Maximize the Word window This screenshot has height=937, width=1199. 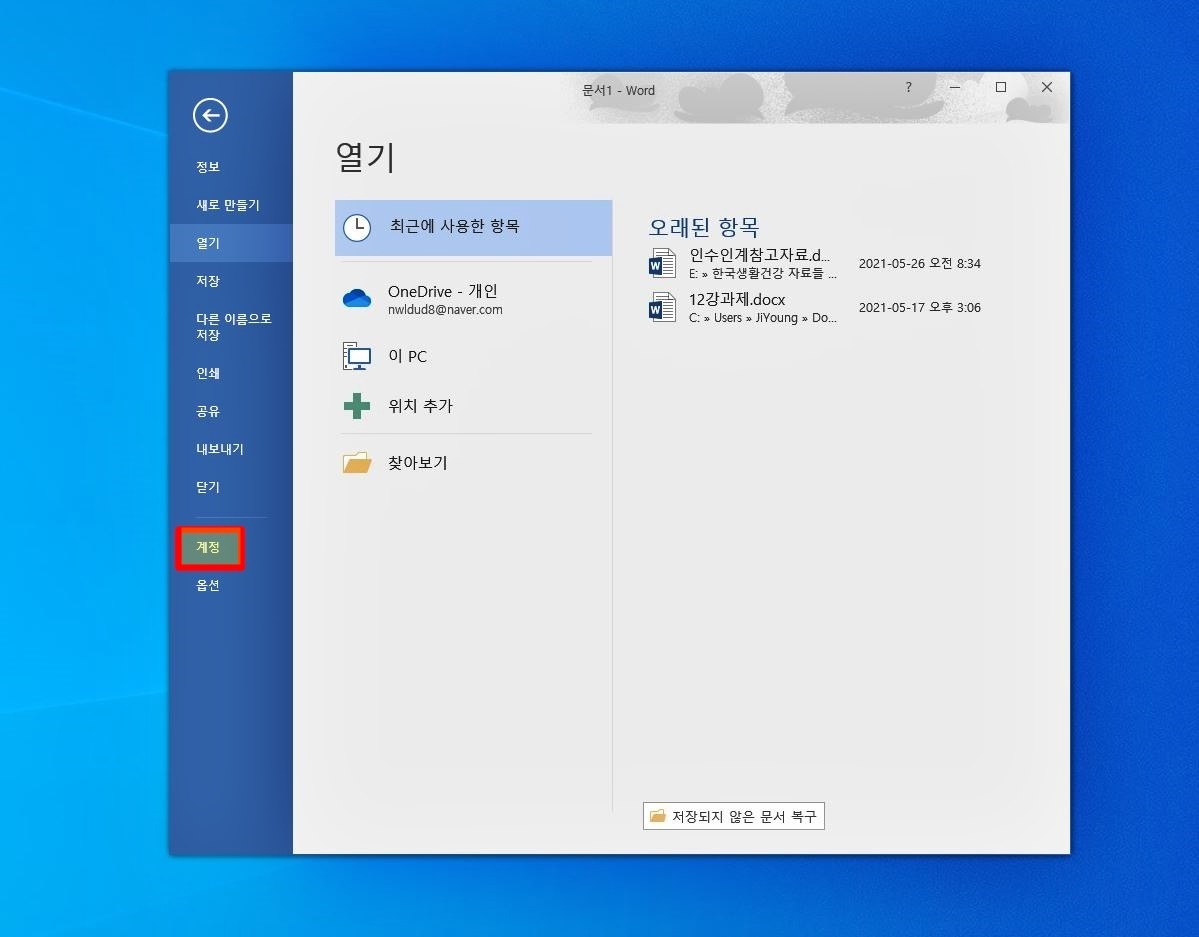pyautogui.click(x=1000, y=87)
